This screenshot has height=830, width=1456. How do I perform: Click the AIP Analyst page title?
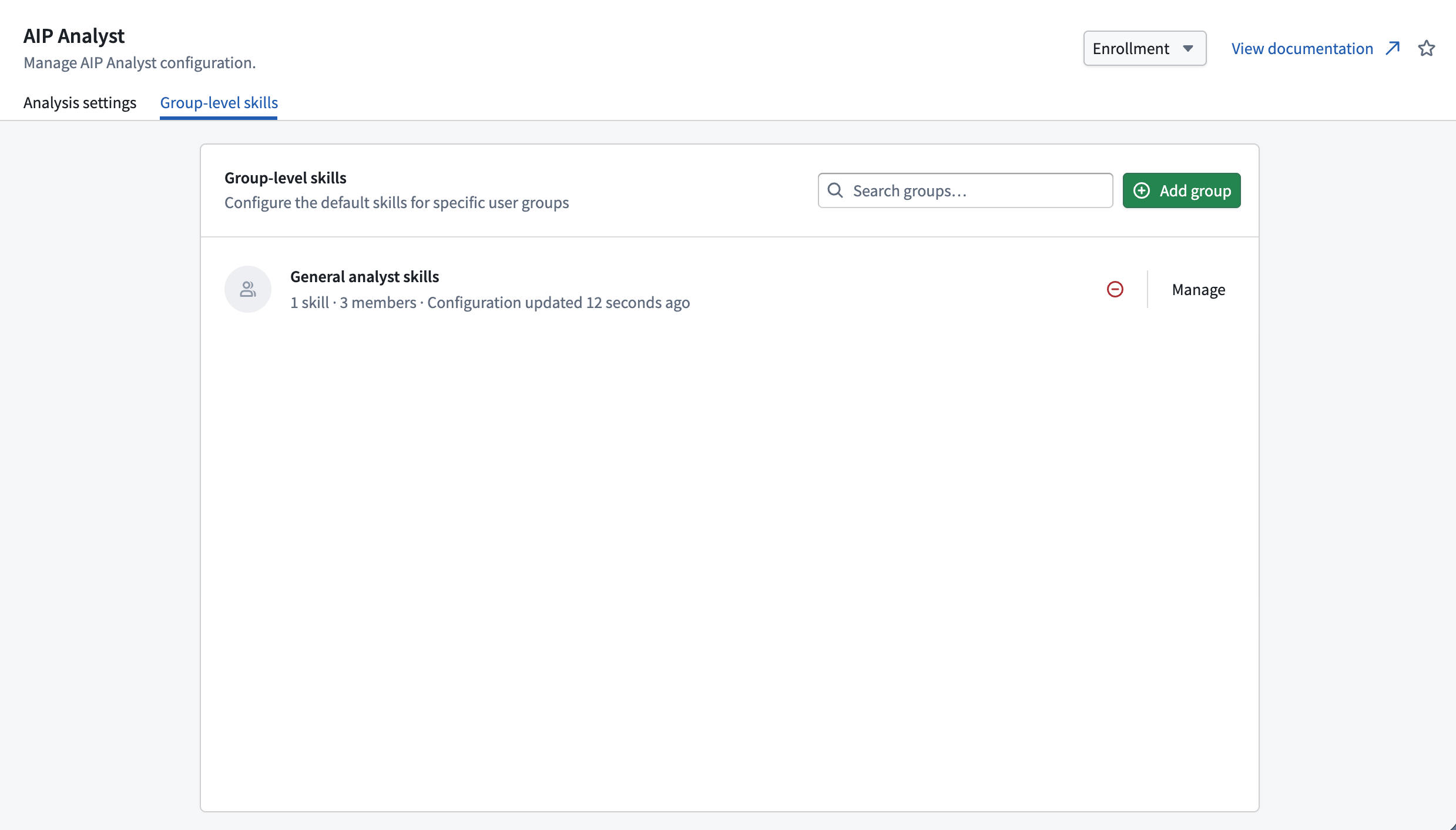(74, 36)
